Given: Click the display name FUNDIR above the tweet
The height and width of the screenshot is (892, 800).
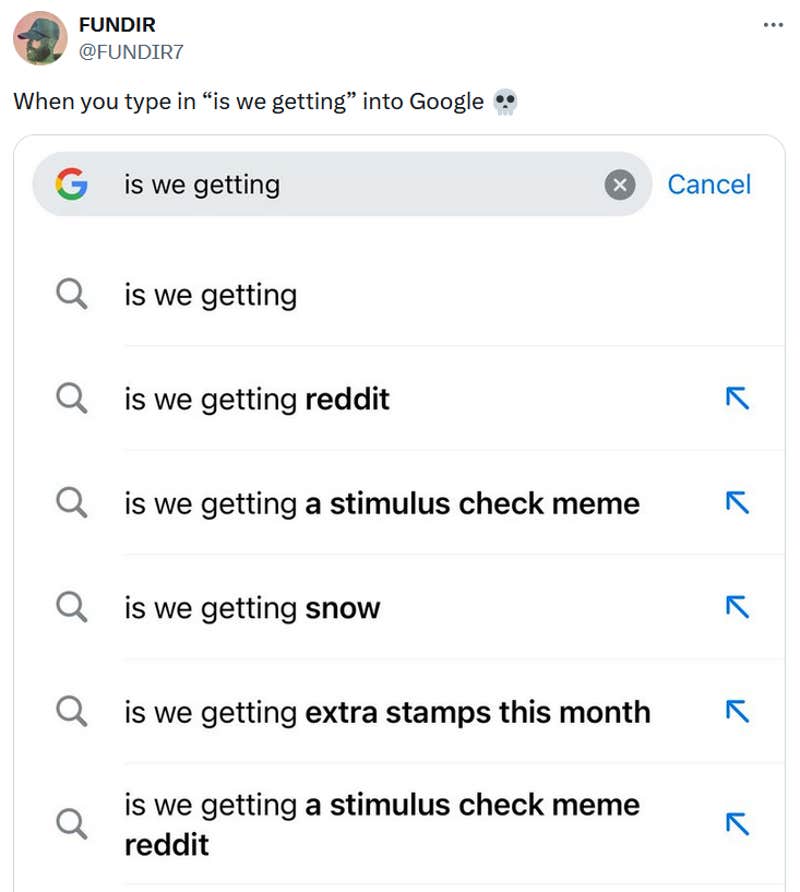Looking at the screenshot, I should click(x=117, y=24).
